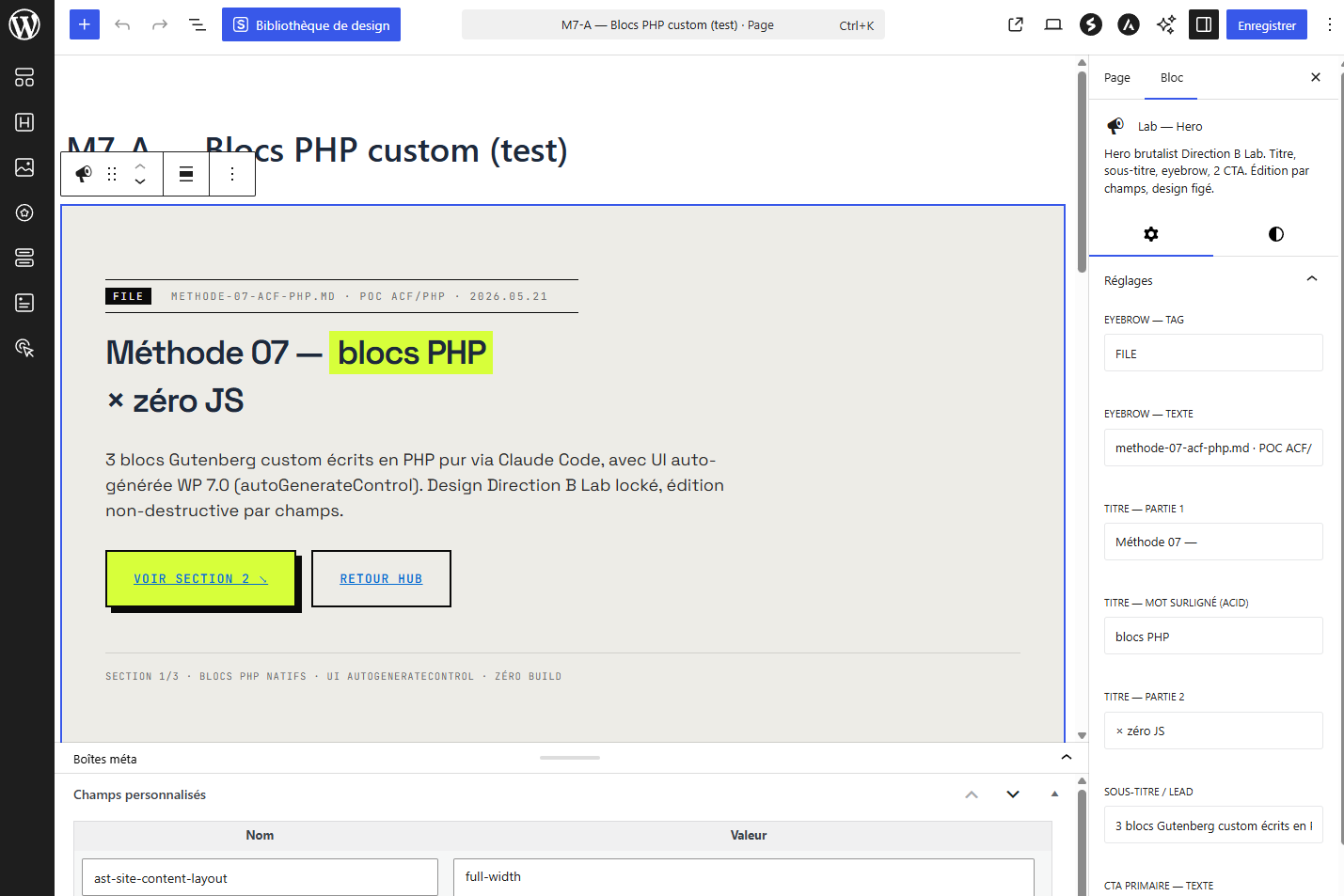1344x896 pixels.
Task: Open the Astra settings icon
Action: 1129,24
